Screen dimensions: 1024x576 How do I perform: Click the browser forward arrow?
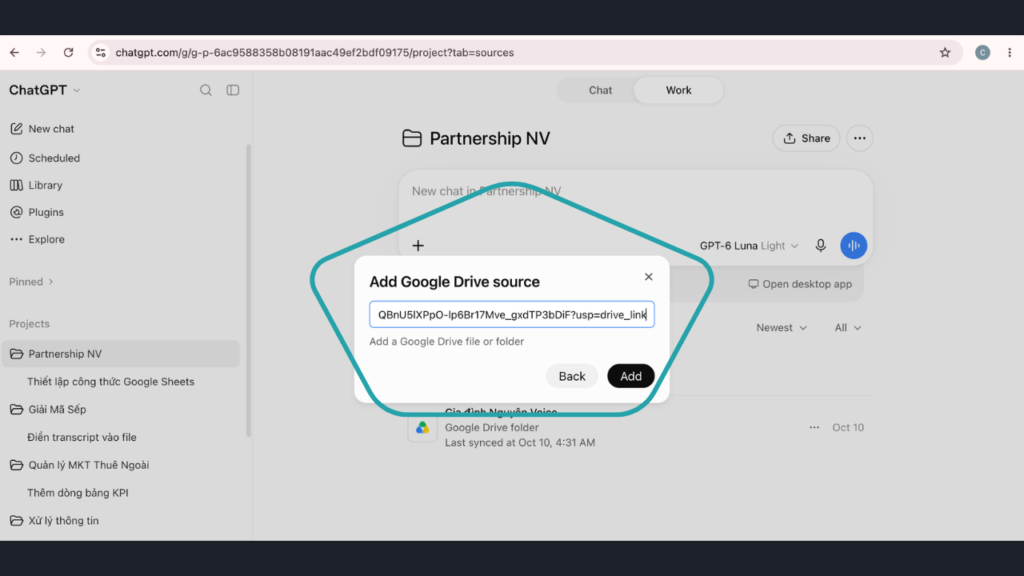click(41, 52)
